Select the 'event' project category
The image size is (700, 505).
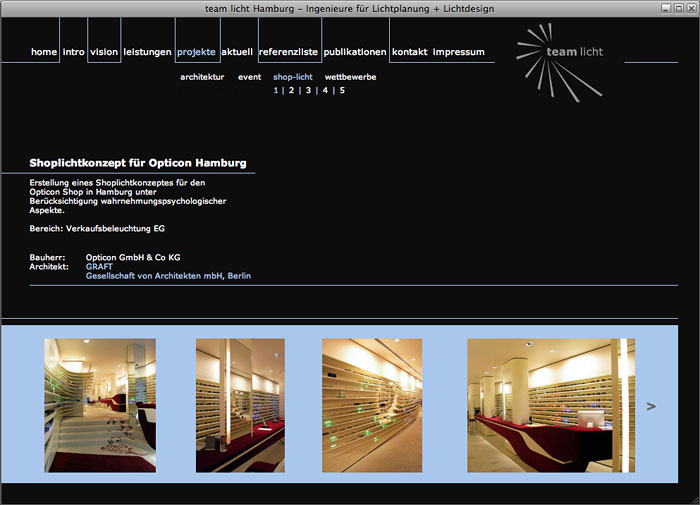249,77
